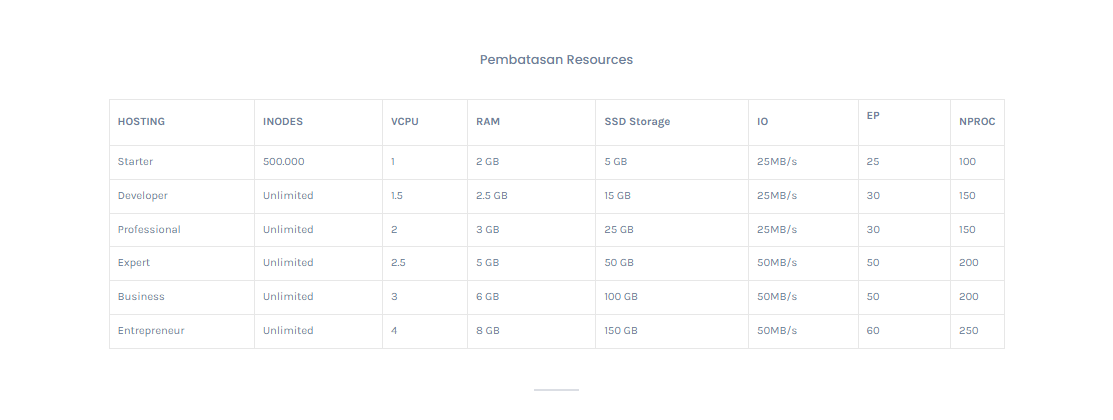Image resolution: width=1113 pixels, height=420 pixels.
Task: Click the 500.000 inodes value
Action: pos(284,162)
